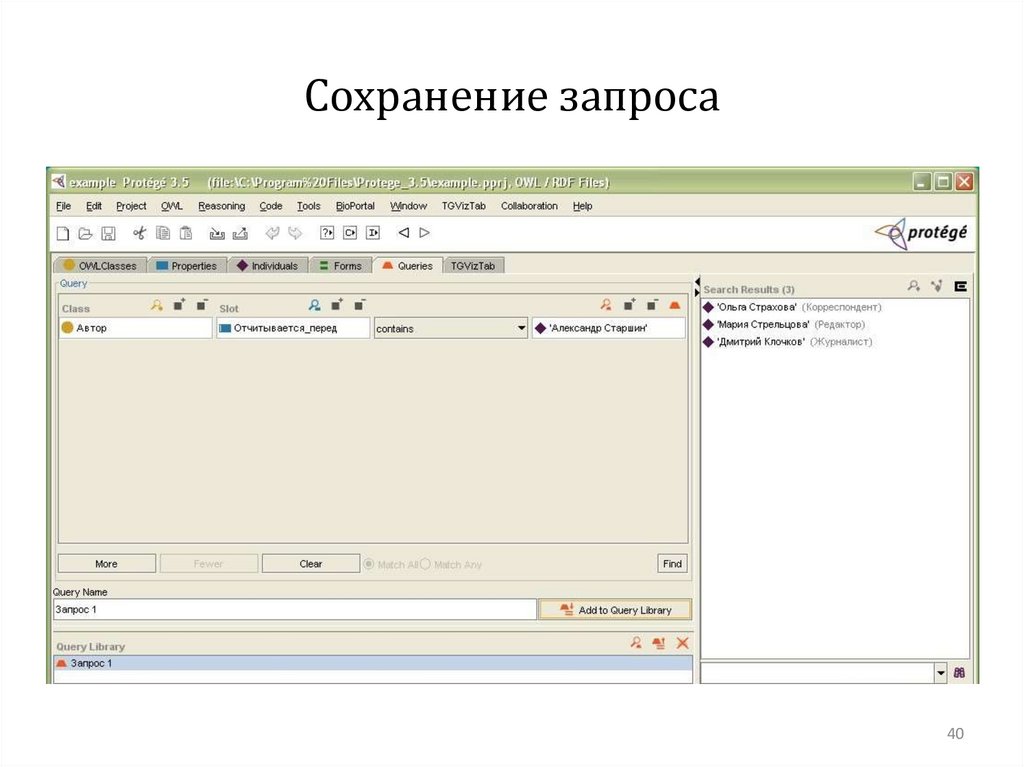Click the black left arrow toolbar icon
1024x767 pixels.
(404, 233)
